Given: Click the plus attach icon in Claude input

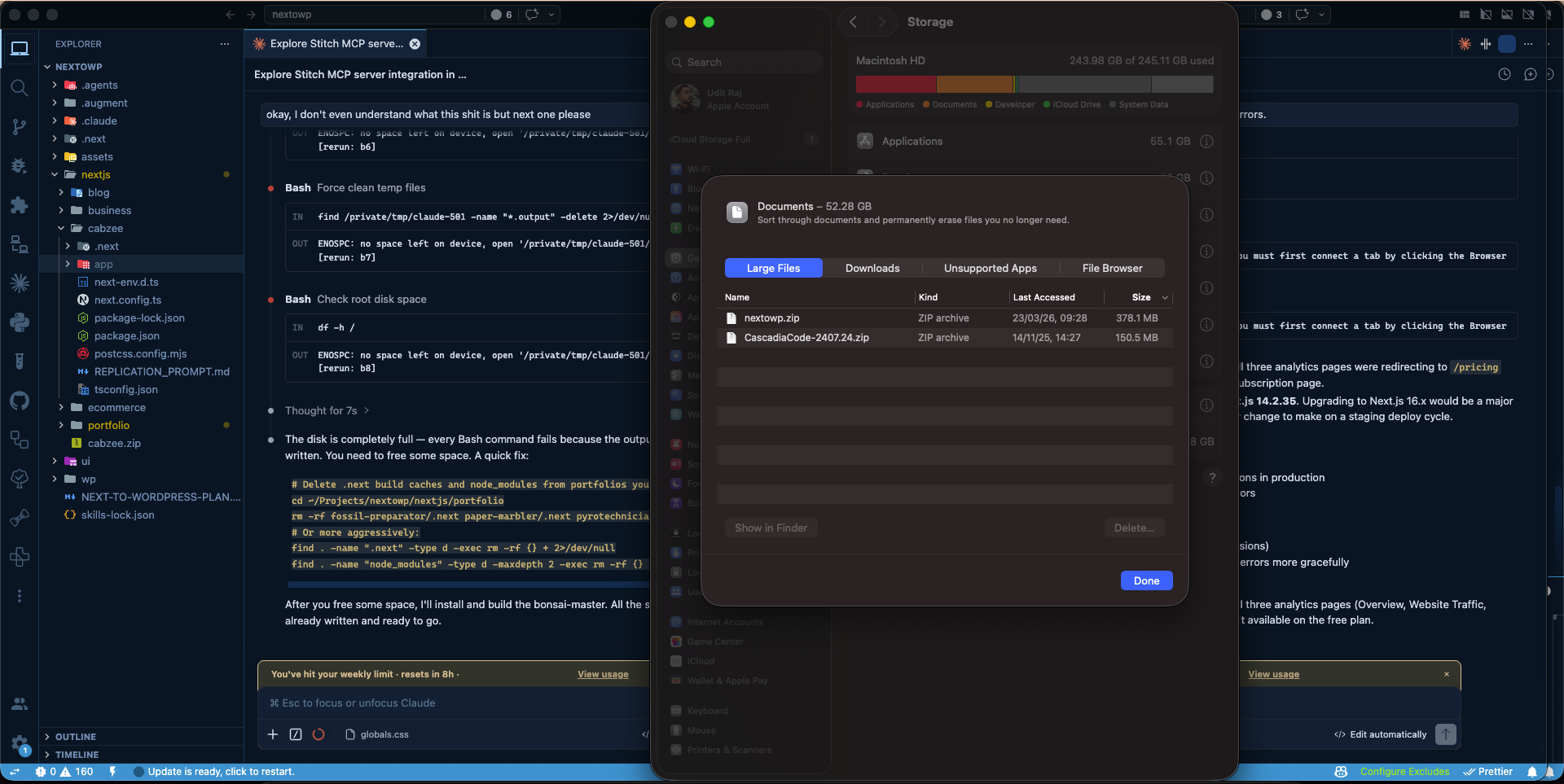Looking at the screenshot, I should tap(273, 734).
